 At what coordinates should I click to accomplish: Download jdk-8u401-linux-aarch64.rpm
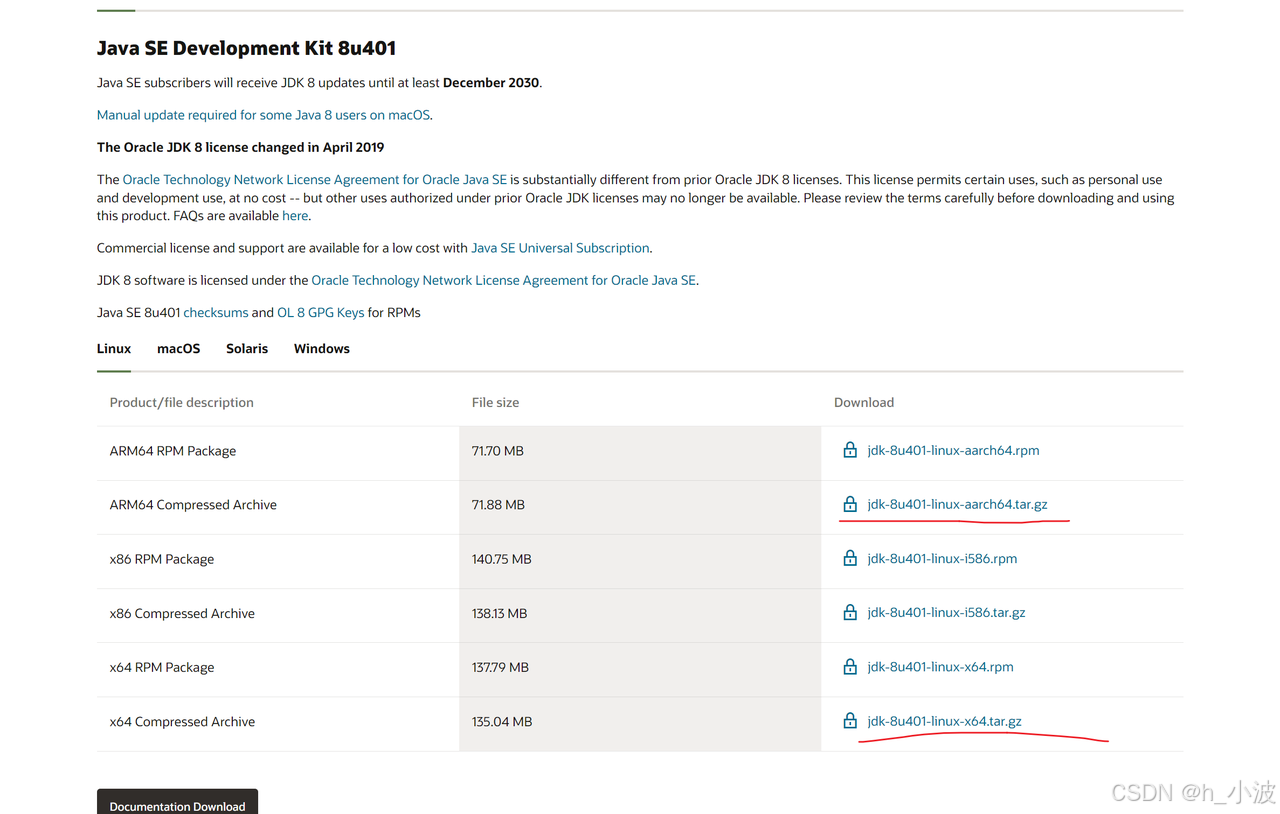pos(953,450)
